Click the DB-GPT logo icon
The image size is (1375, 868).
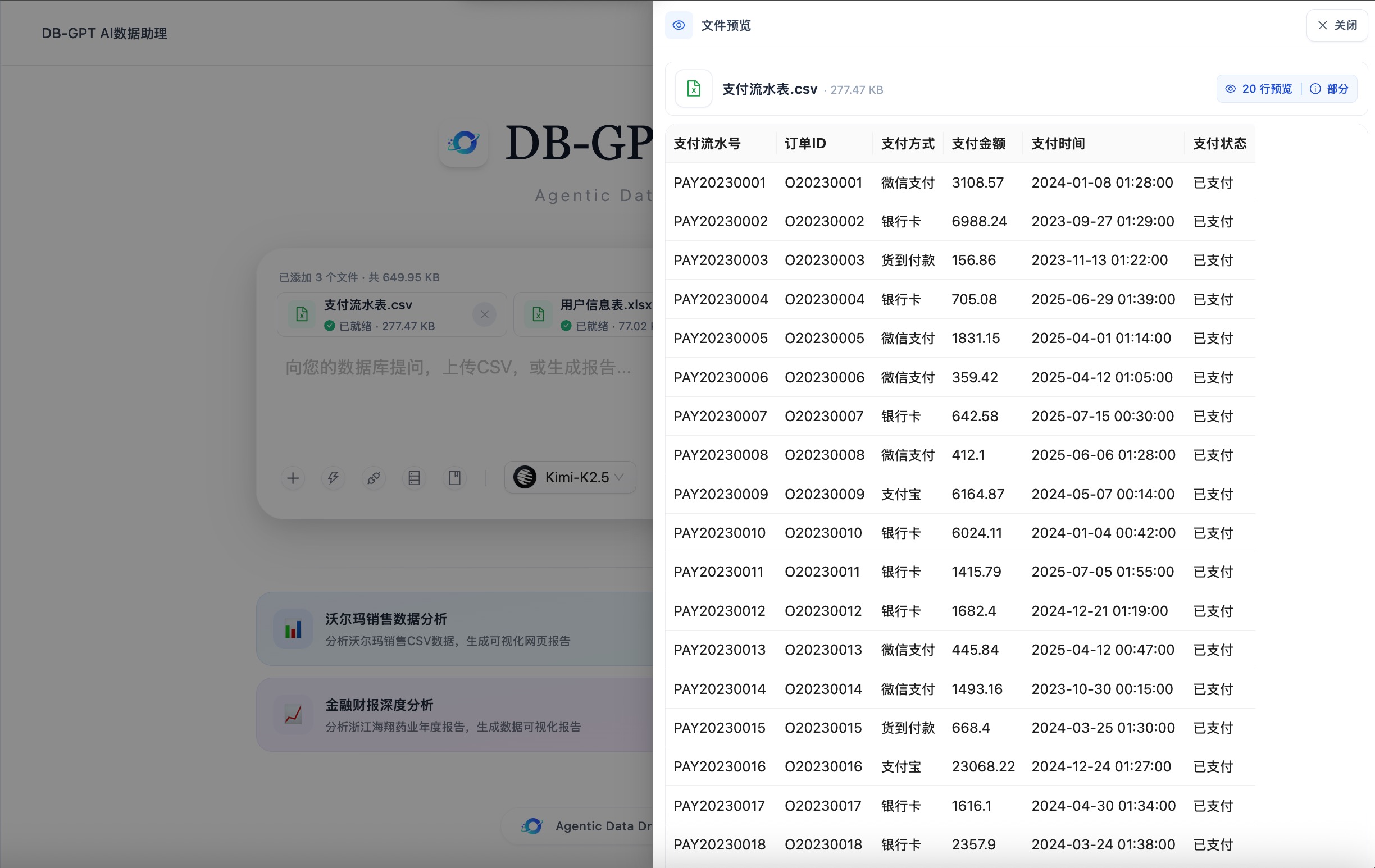(463, 143)
